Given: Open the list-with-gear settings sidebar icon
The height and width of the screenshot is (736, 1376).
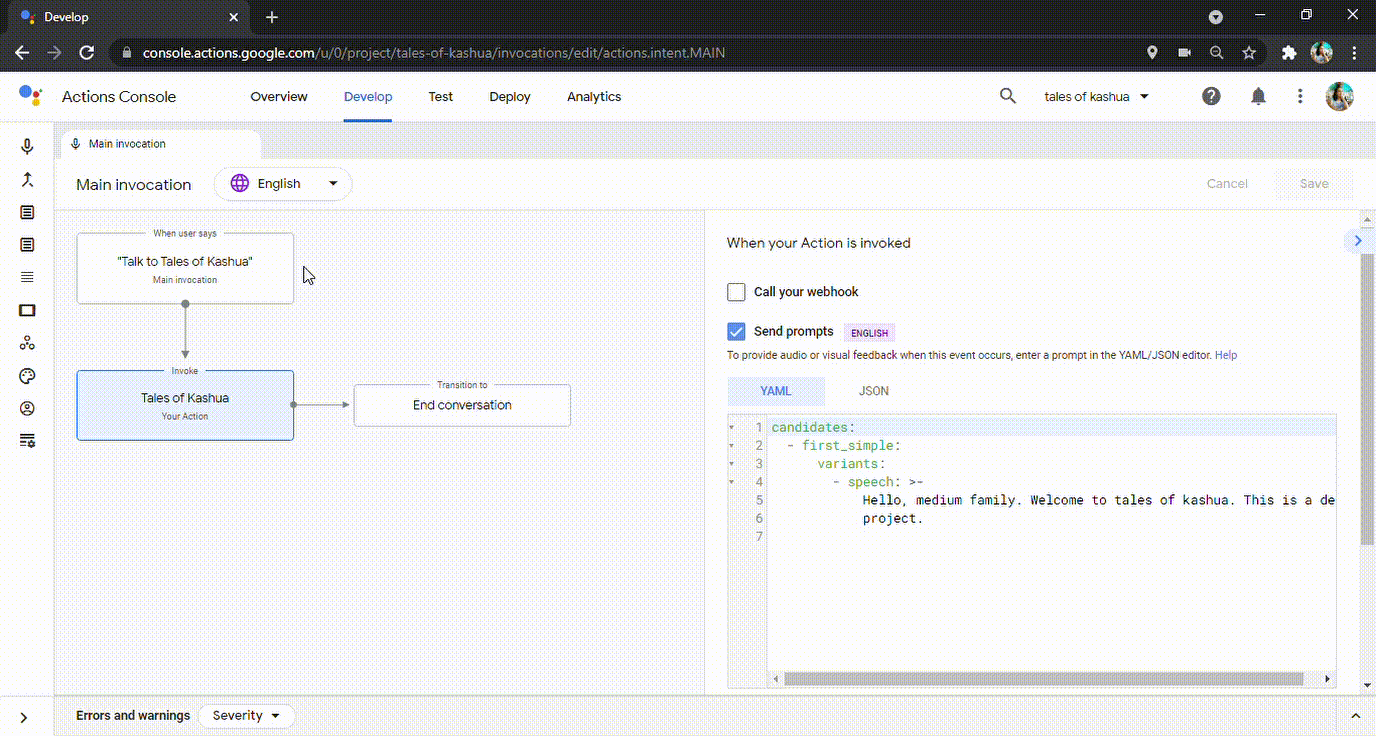Looking at the screenshot, I should 27,441.
